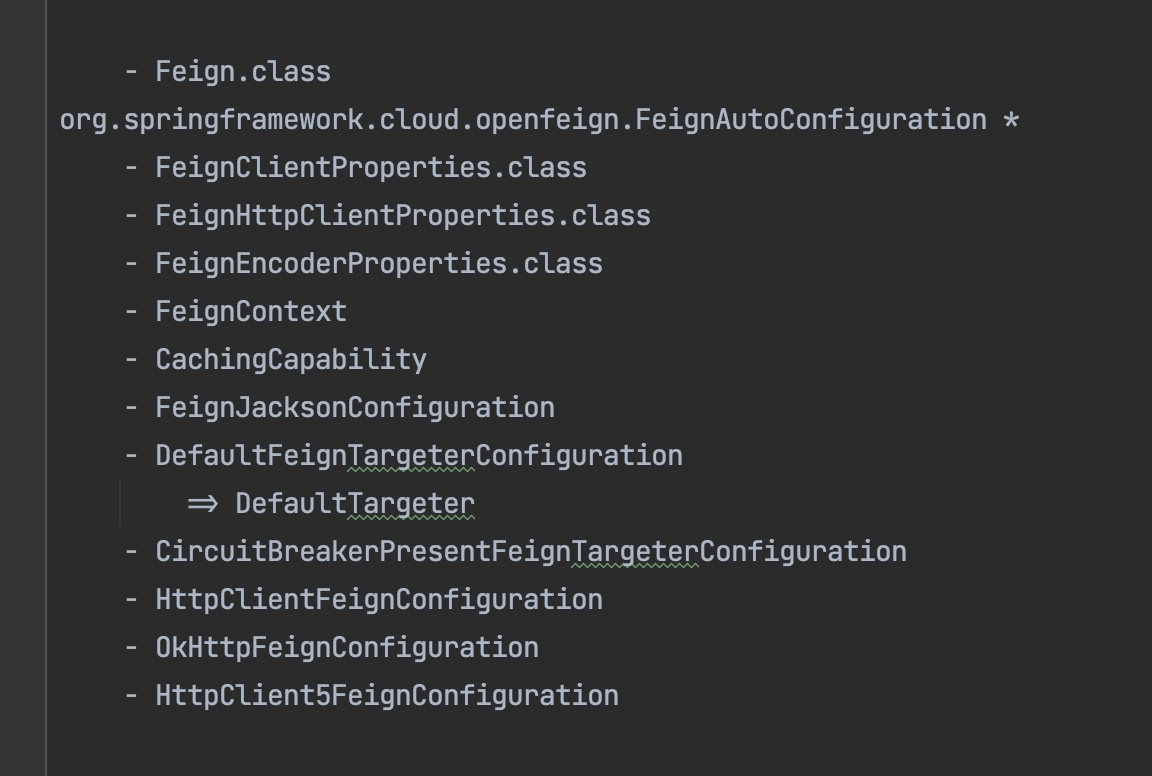Image resolution: width=1152 pixels, height=776 pixels.
Task: Click the indent guide beside DefaultTargeter
Action: pyautogui.click(x=120, y=504)
